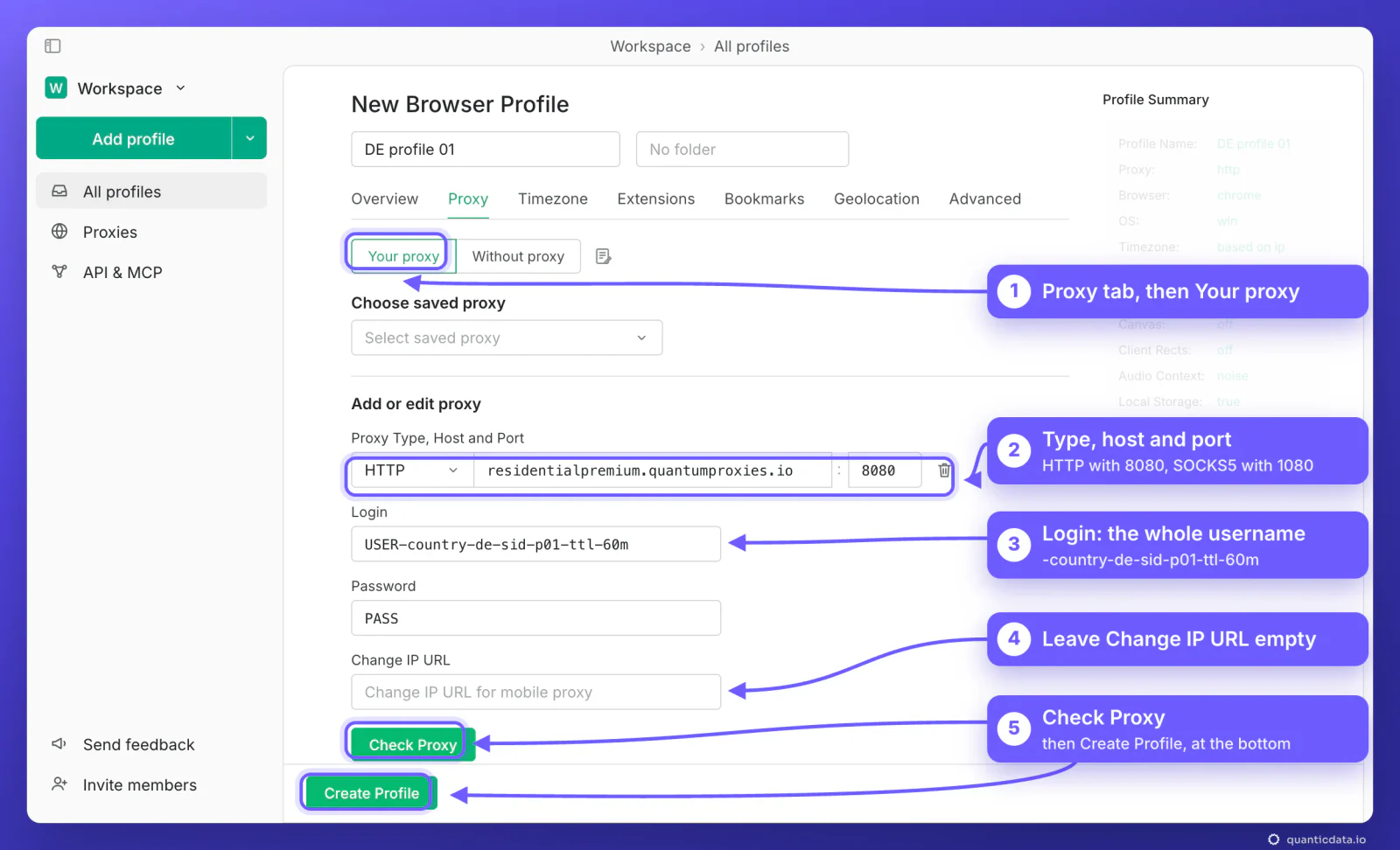1400x850 pixels.
Task: Open the Select saved proxy dropdown
Action: pyautogui.click(x=507, y=338)
